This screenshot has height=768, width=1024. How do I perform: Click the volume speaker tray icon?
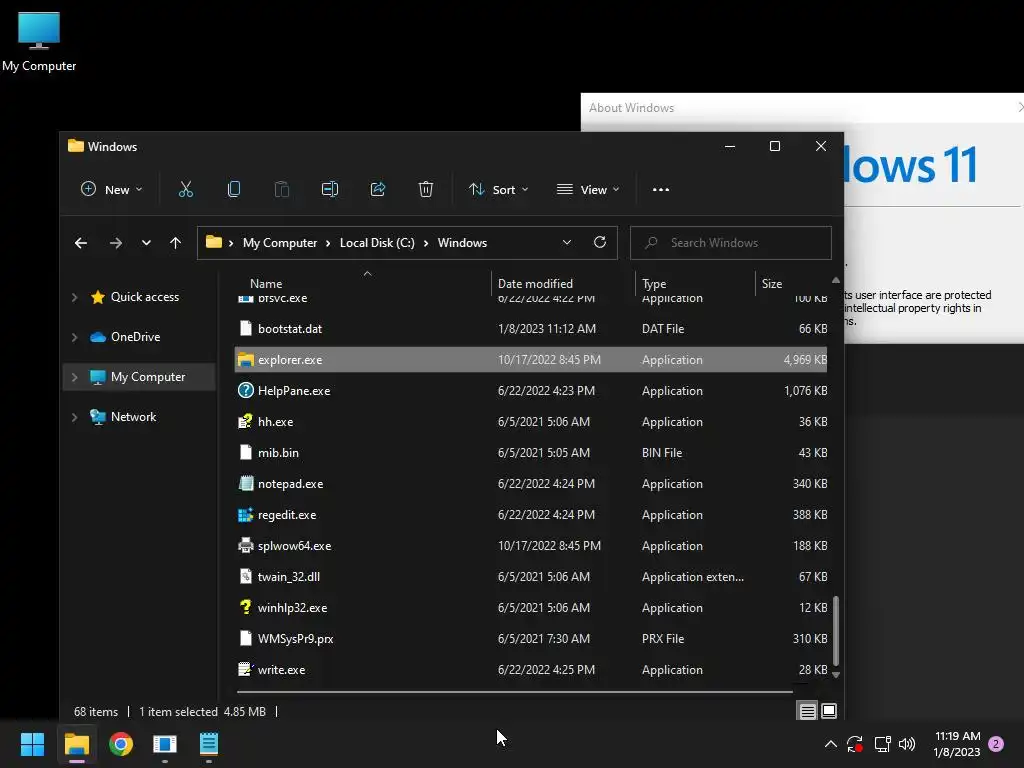pos(907,744)
